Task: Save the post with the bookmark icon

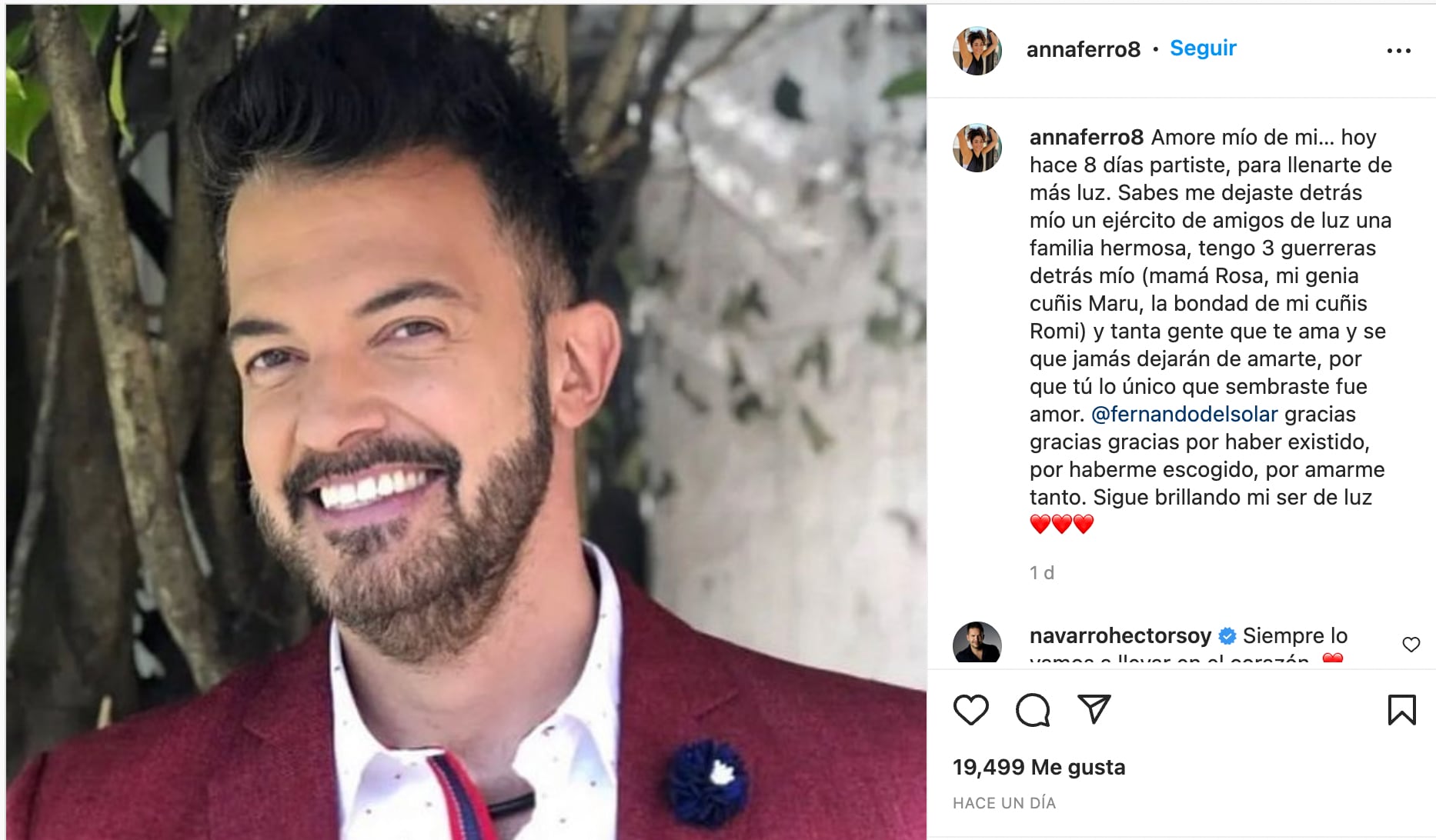Action: pos(1401,709)
